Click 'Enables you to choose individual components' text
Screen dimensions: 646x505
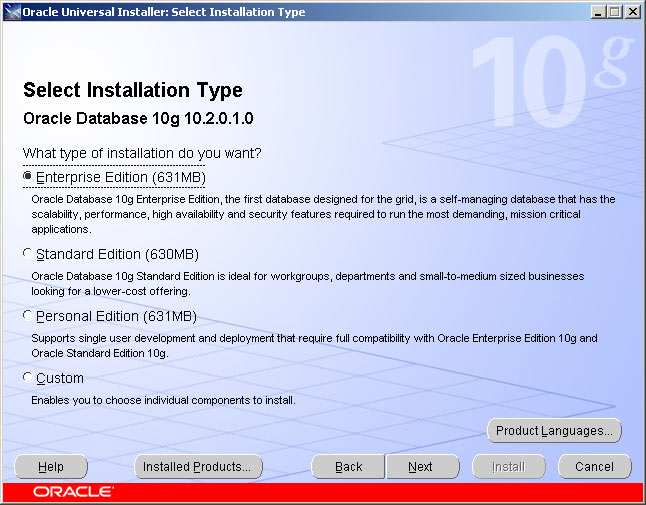(x=163, y=400)
